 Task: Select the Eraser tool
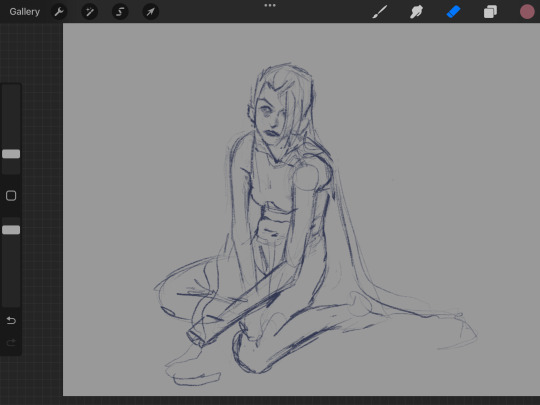pos(453,12)
